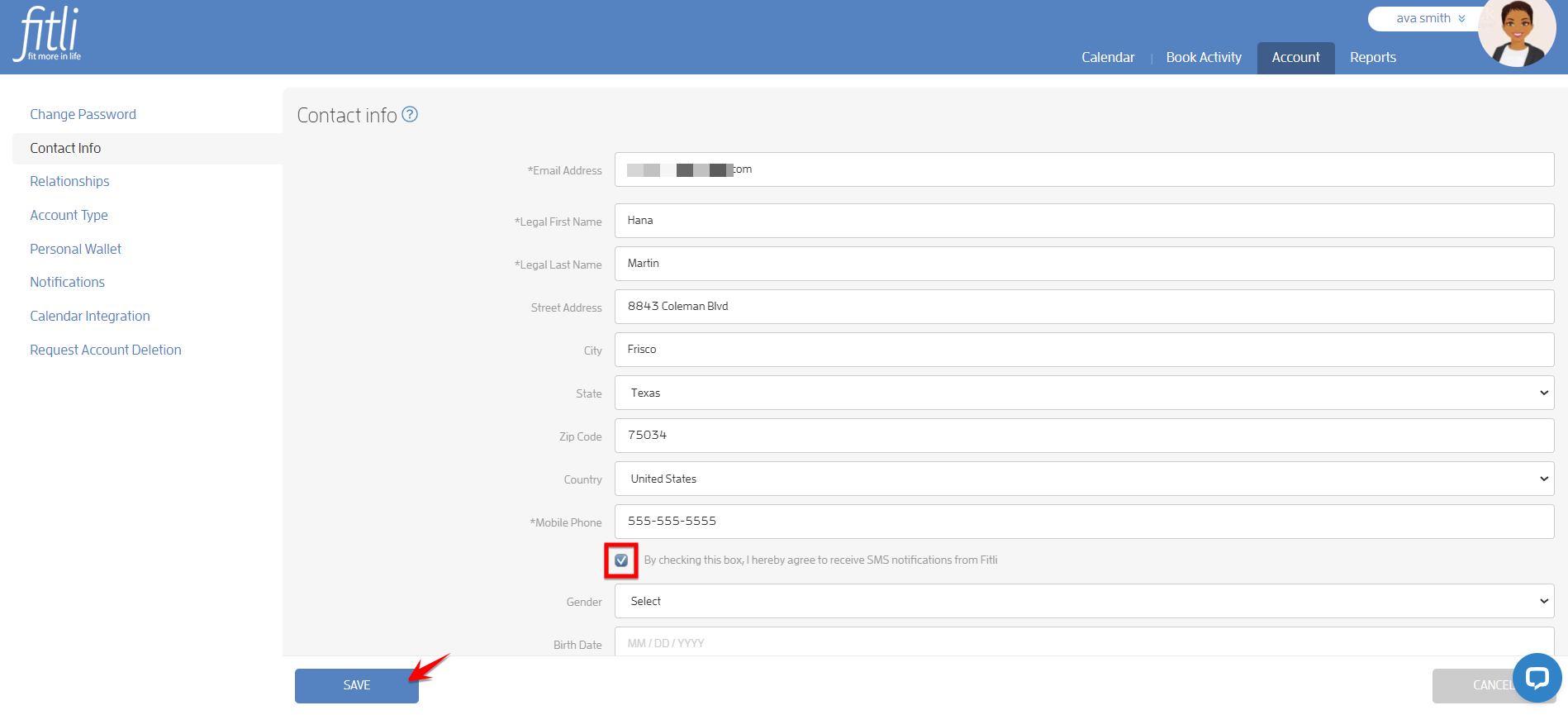Open Change Password in the sidebar

[83, 114]
